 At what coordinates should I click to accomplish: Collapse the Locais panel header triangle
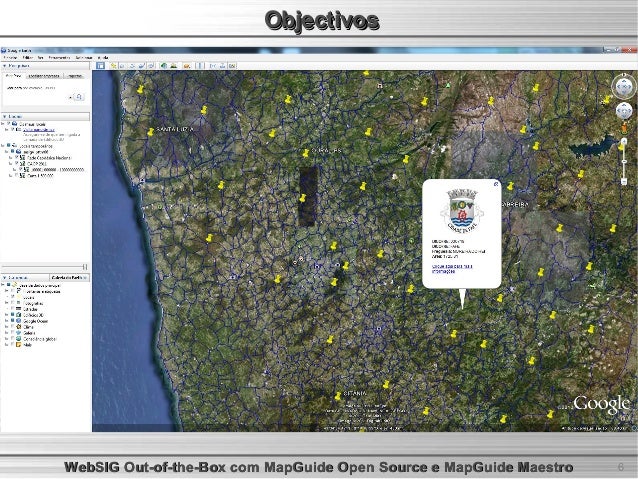[4, 117]
